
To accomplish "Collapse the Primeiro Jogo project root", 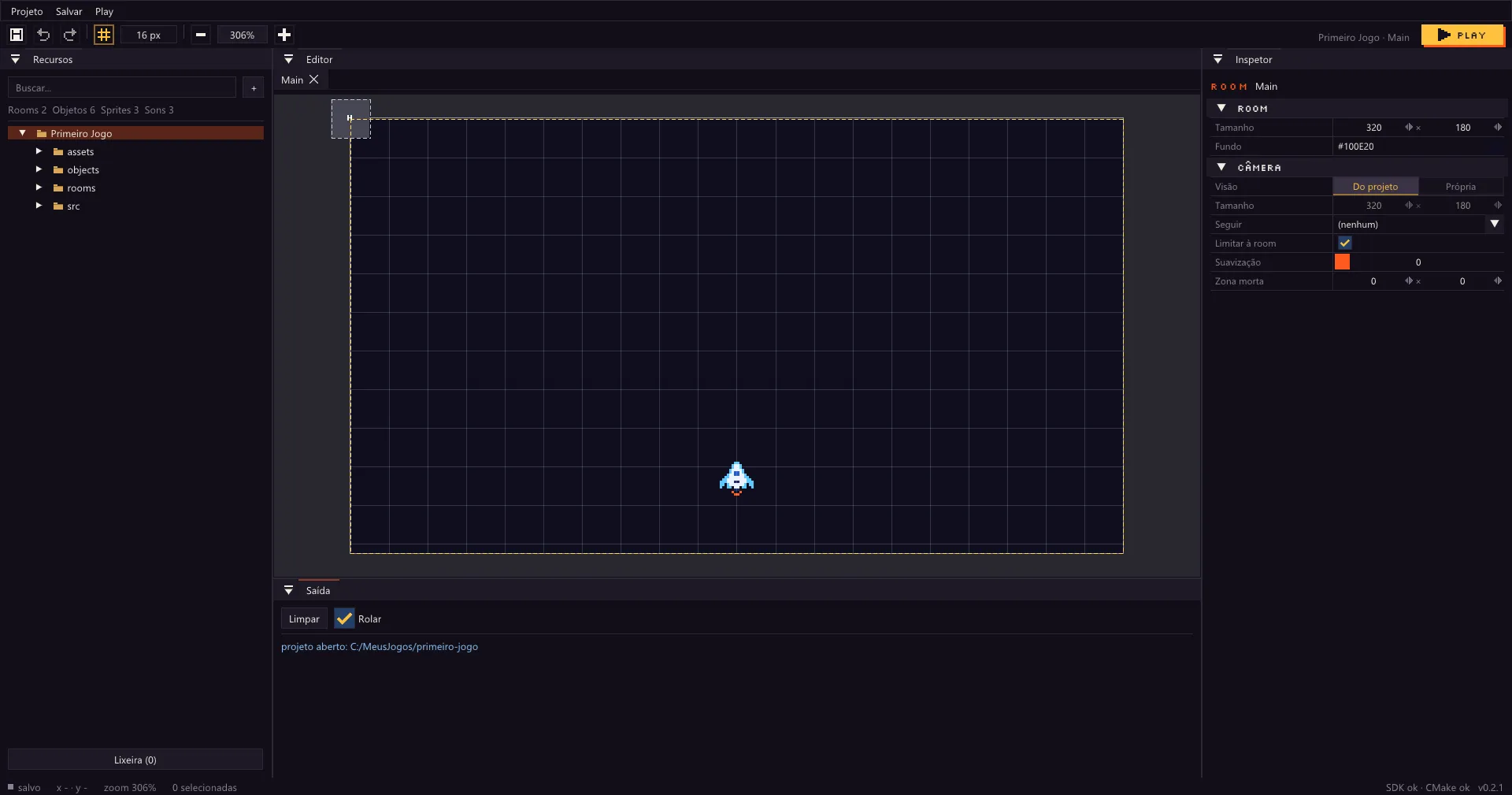I will point(23,132).
